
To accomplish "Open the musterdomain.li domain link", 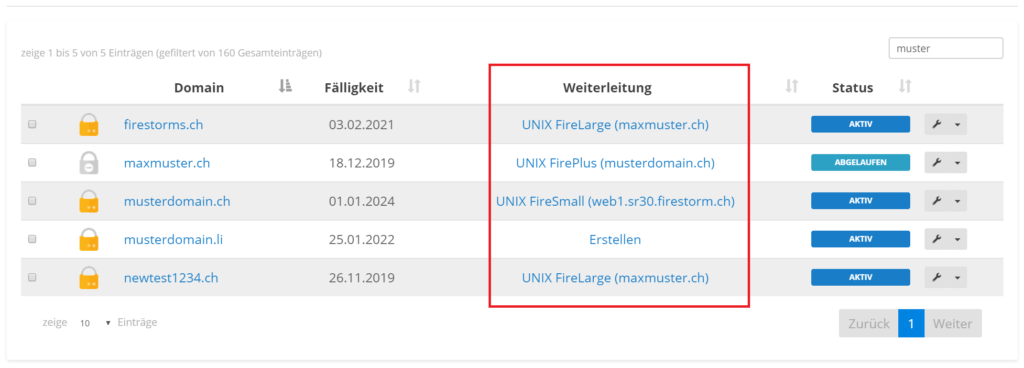I will 174,239.
